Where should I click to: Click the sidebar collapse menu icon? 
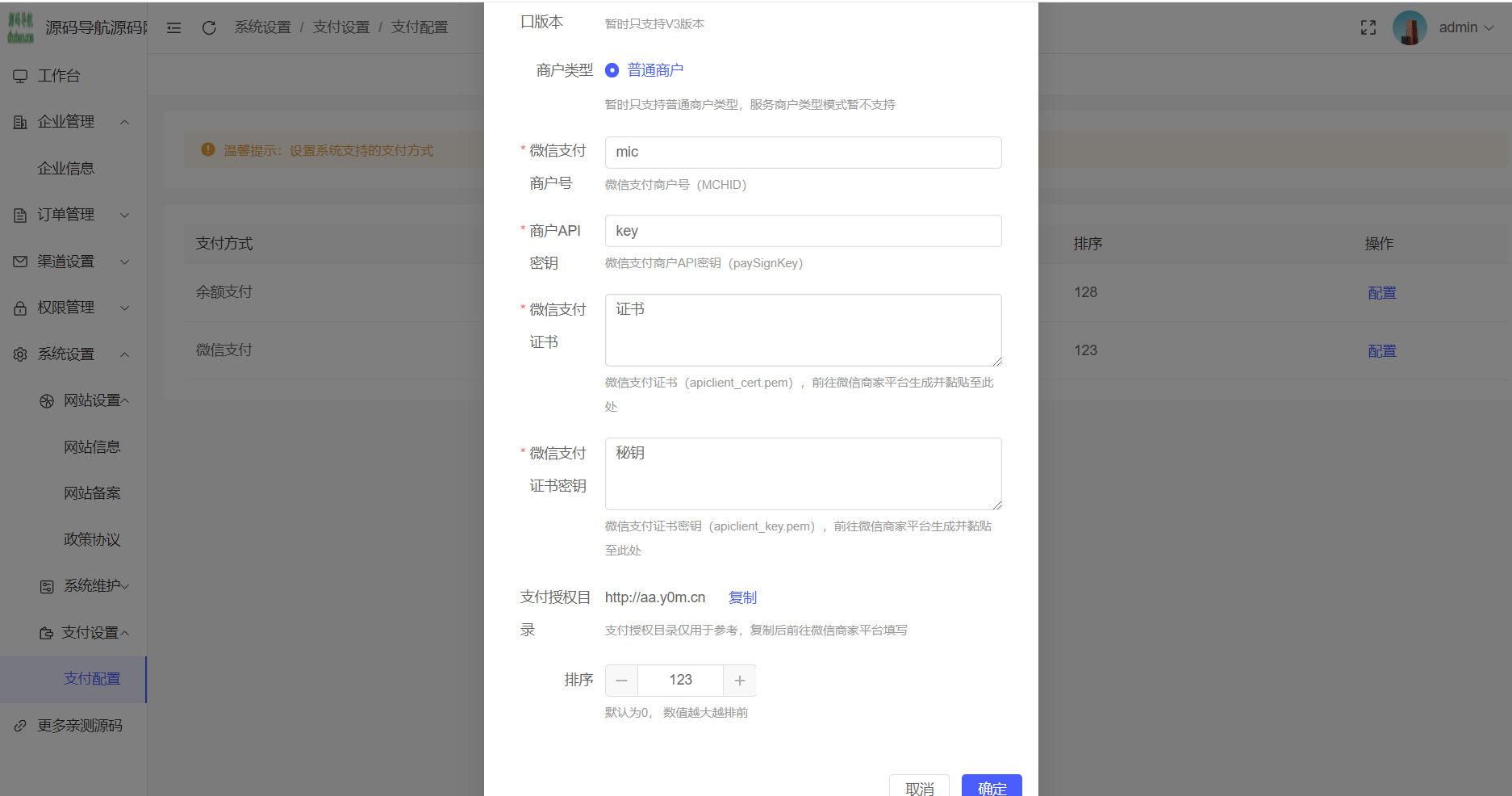click(173, 27)
